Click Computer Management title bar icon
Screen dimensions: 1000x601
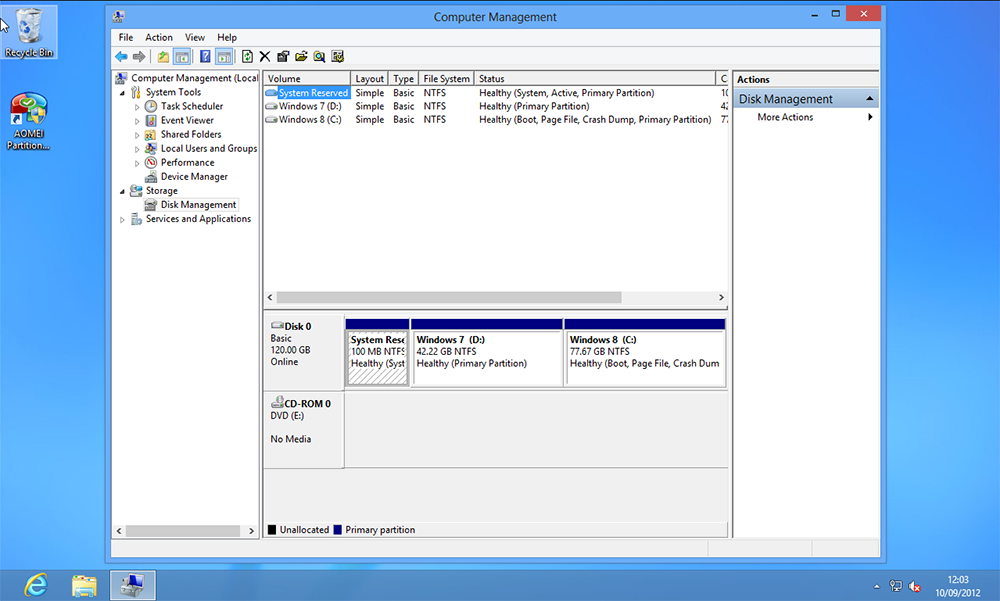tap(119, 17)
